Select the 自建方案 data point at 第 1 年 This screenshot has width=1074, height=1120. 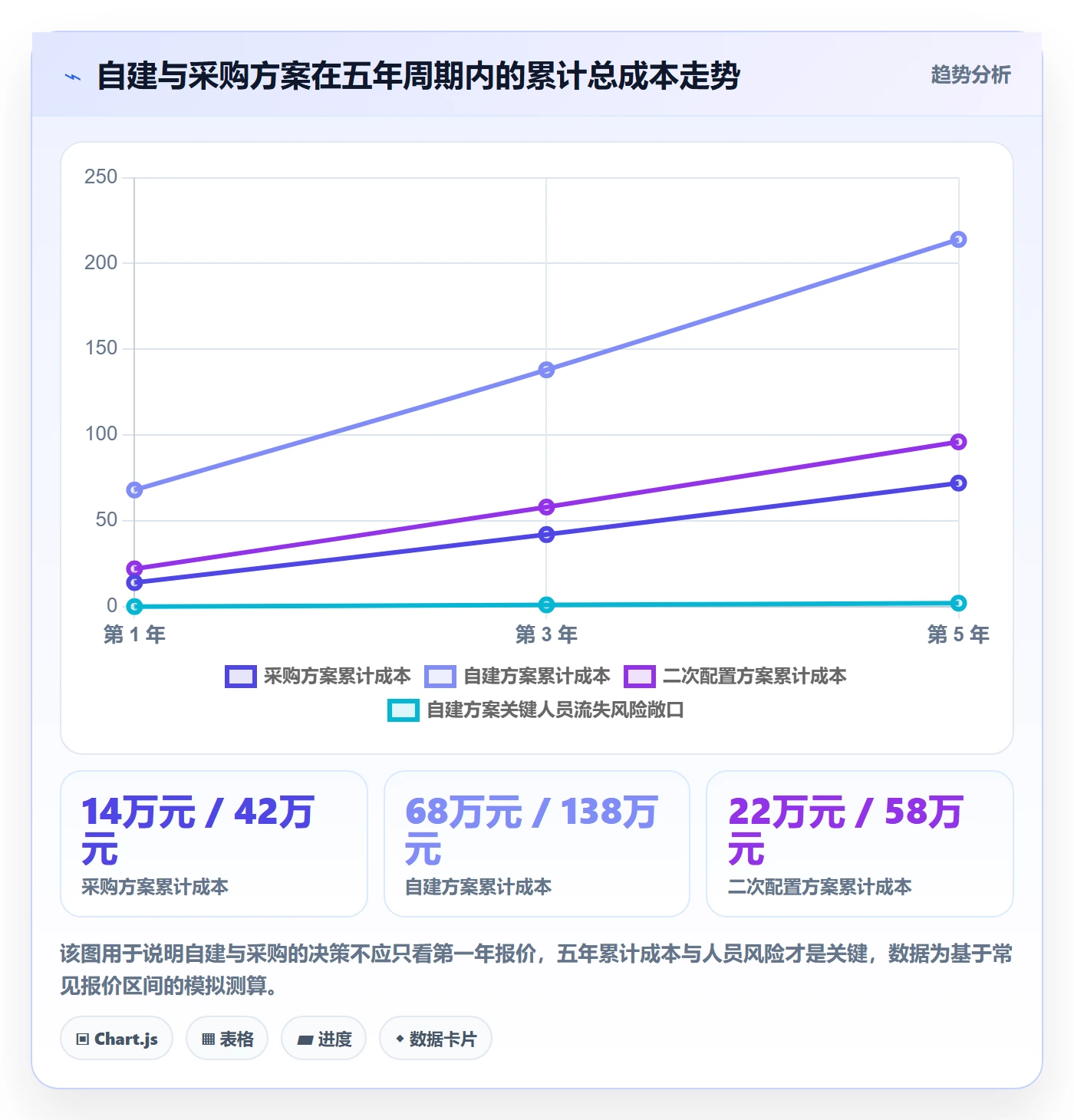point(134,489)
